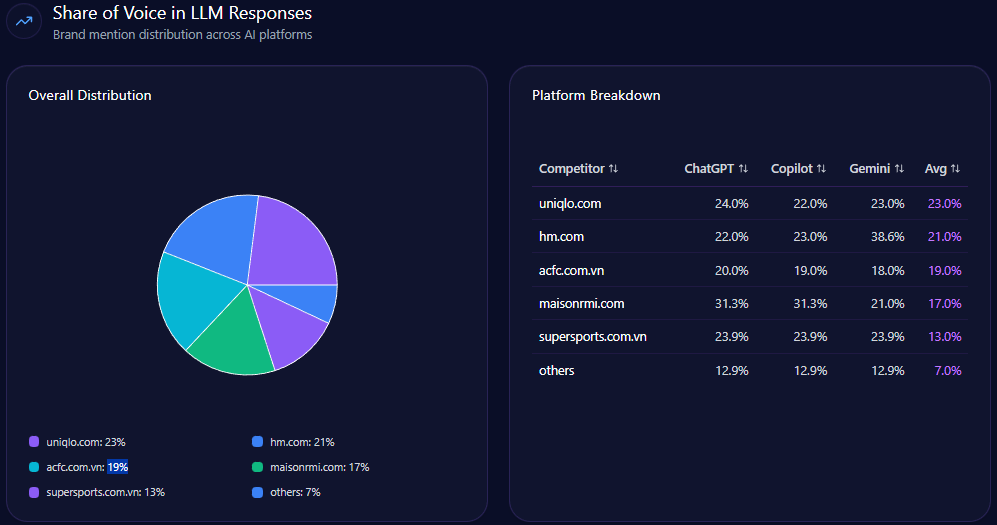Select the hm.com table row
This screenshot has height=525, width=997.
pyautogui.click(x=750, y=237)
